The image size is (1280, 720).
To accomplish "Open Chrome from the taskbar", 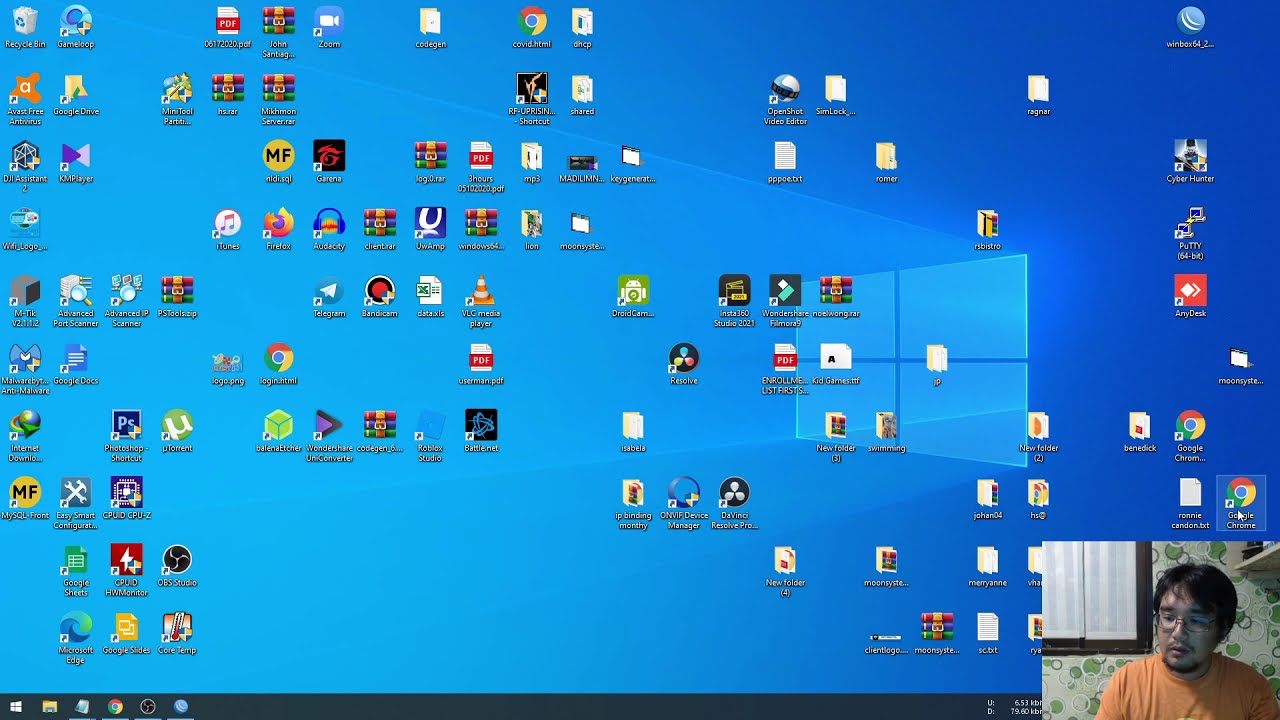I will coord(115,707).
